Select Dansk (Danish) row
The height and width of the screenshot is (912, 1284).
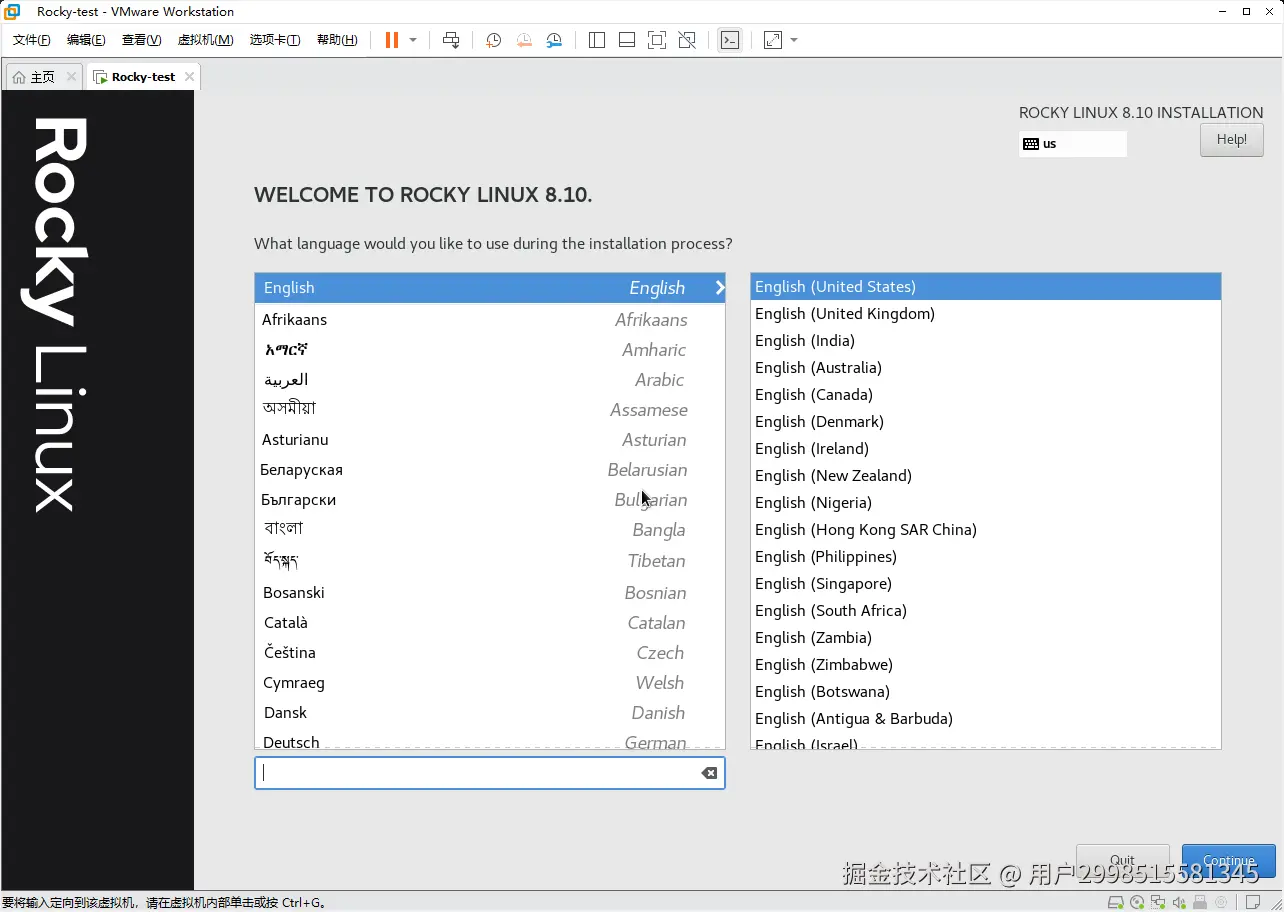pyautogui.click(x=490, y=713)
